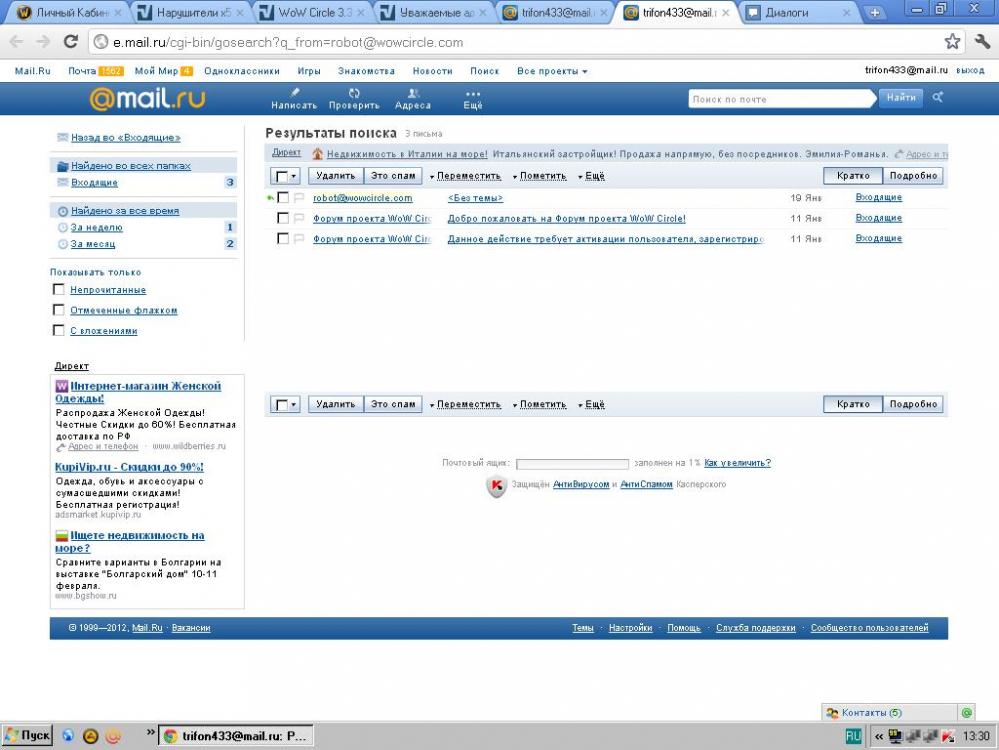Open Chrome wrench settings menu
Viewport: 999px width, 750px height.
tap(981, 42)
